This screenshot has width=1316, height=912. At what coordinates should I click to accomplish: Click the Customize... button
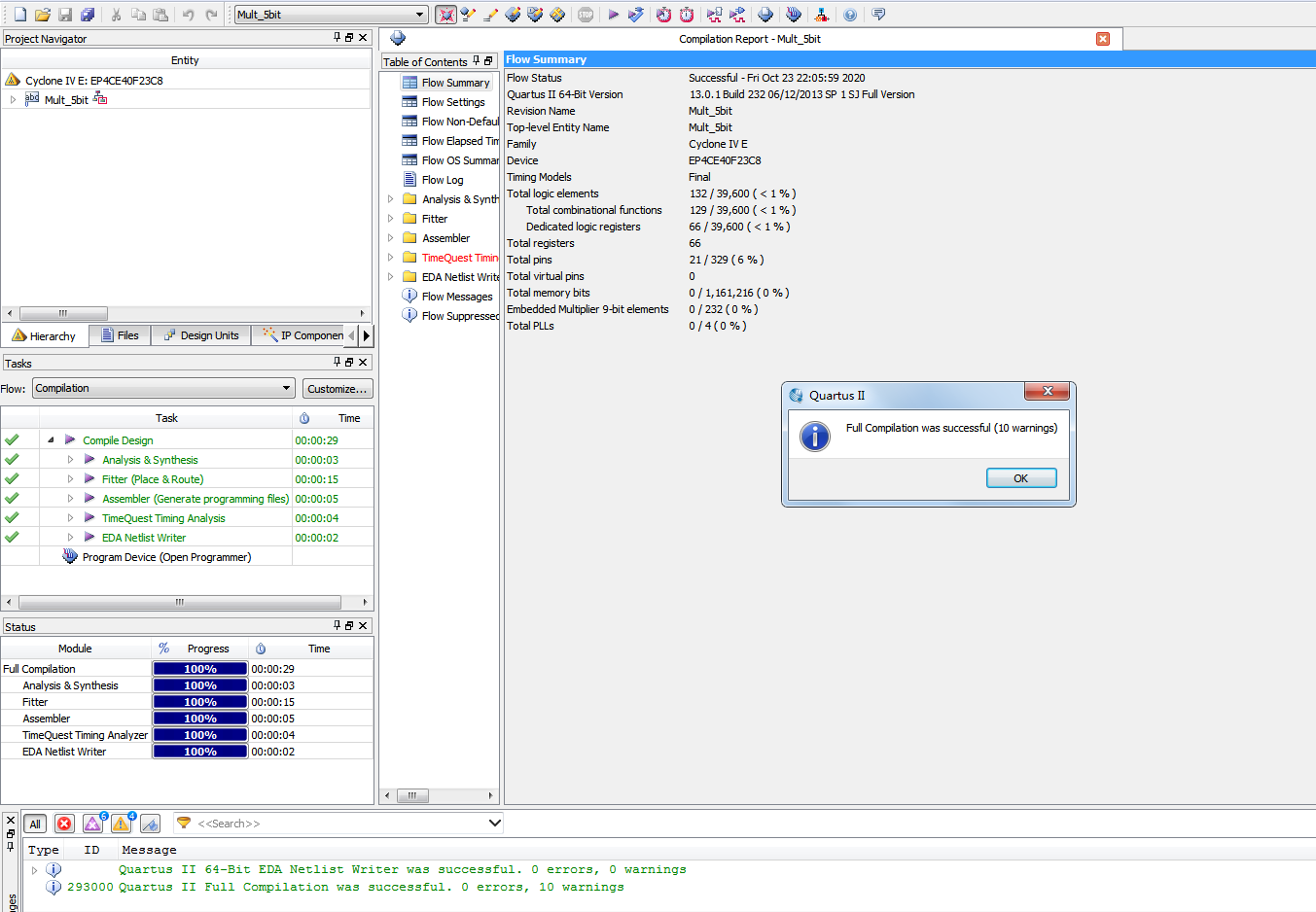[337, 389]
